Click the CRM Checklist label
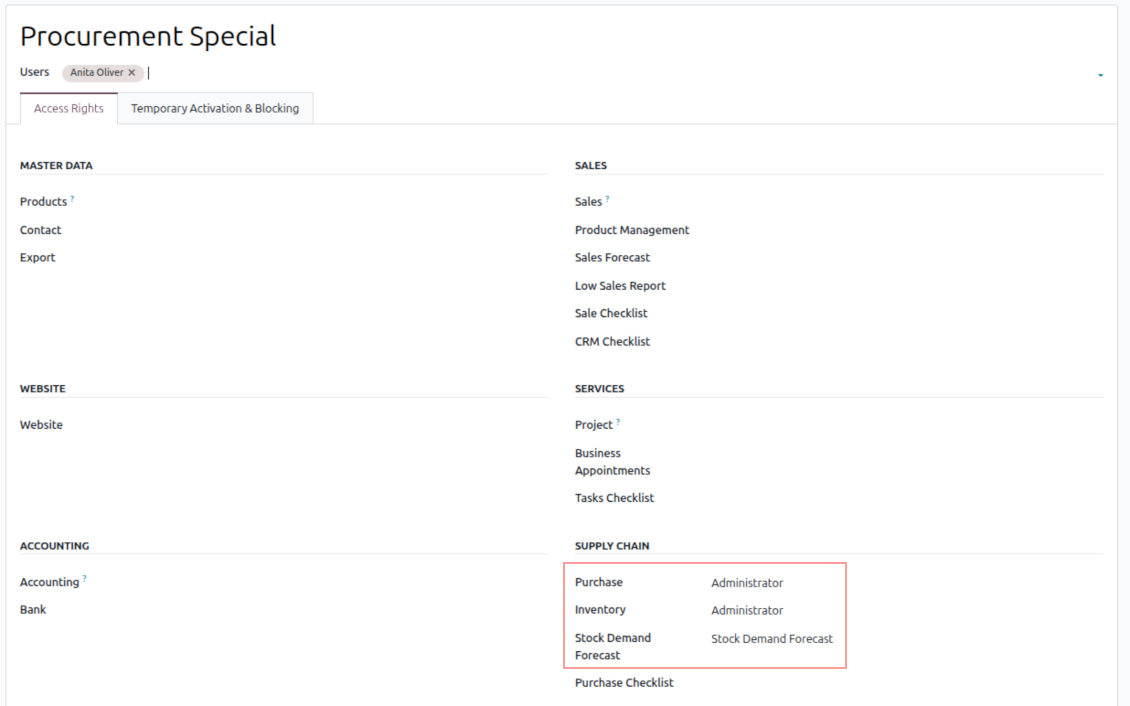 coord(612,342)
